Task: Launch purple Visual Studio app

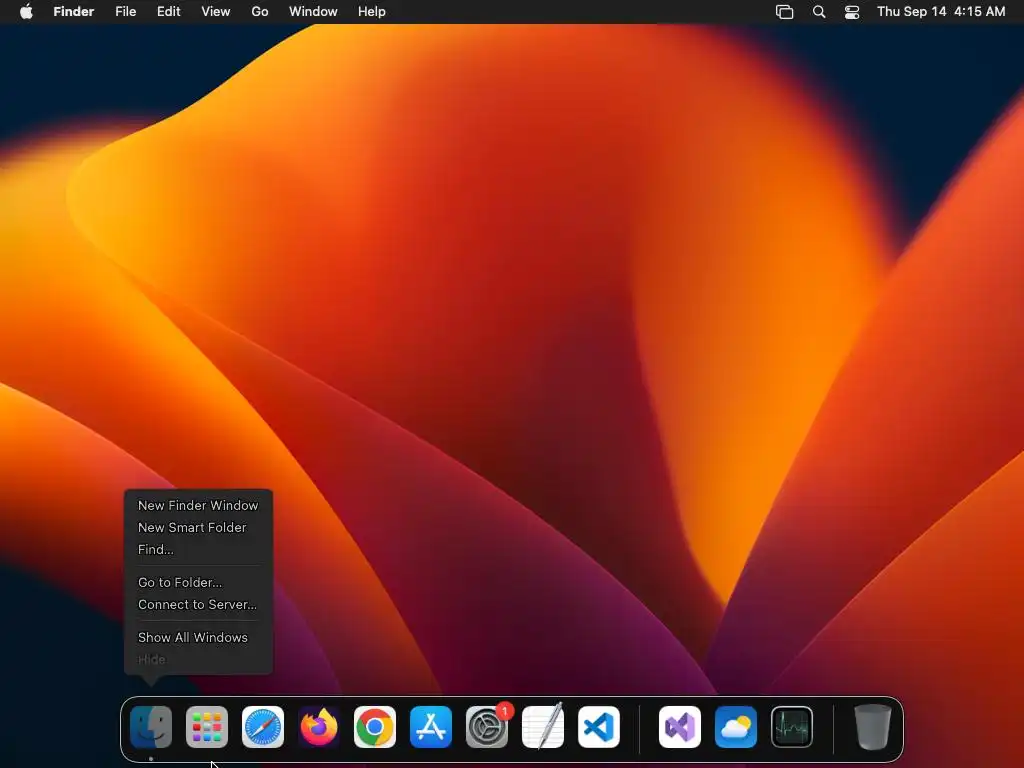Action: pyautogui.click(x=680, y=727)
